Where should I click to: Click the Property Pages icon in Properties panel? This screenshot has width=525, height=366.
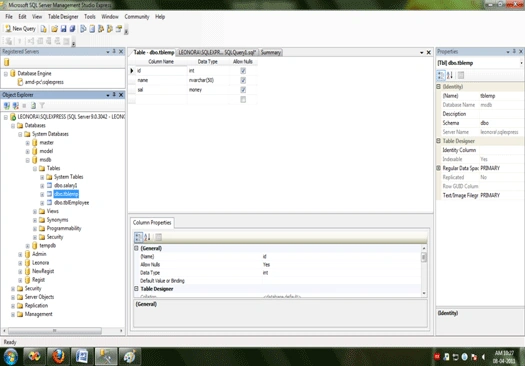pyautogui.click(x=461, y=75)
